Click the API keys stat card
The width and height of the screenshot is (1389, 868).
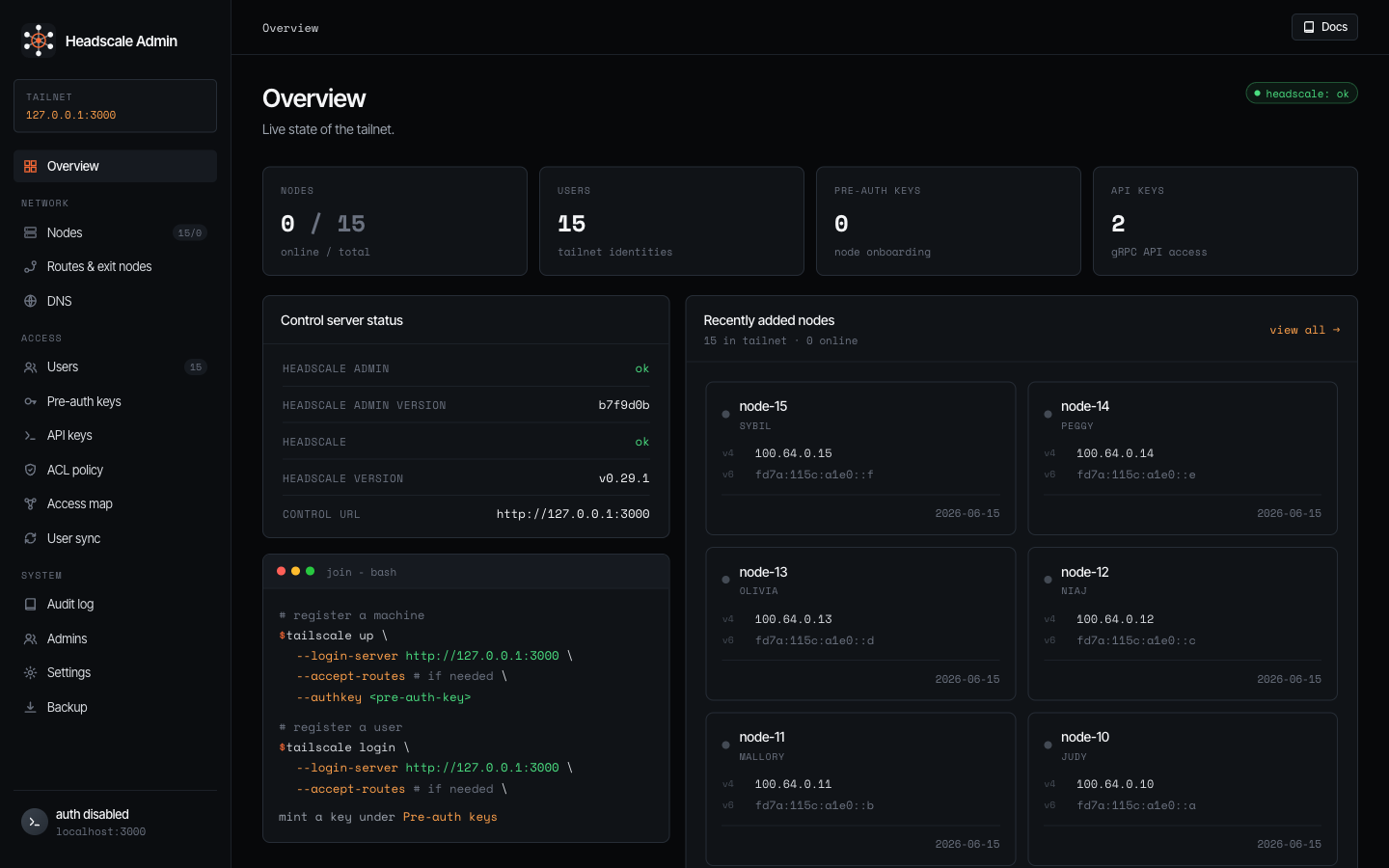tap(1225, 221)
